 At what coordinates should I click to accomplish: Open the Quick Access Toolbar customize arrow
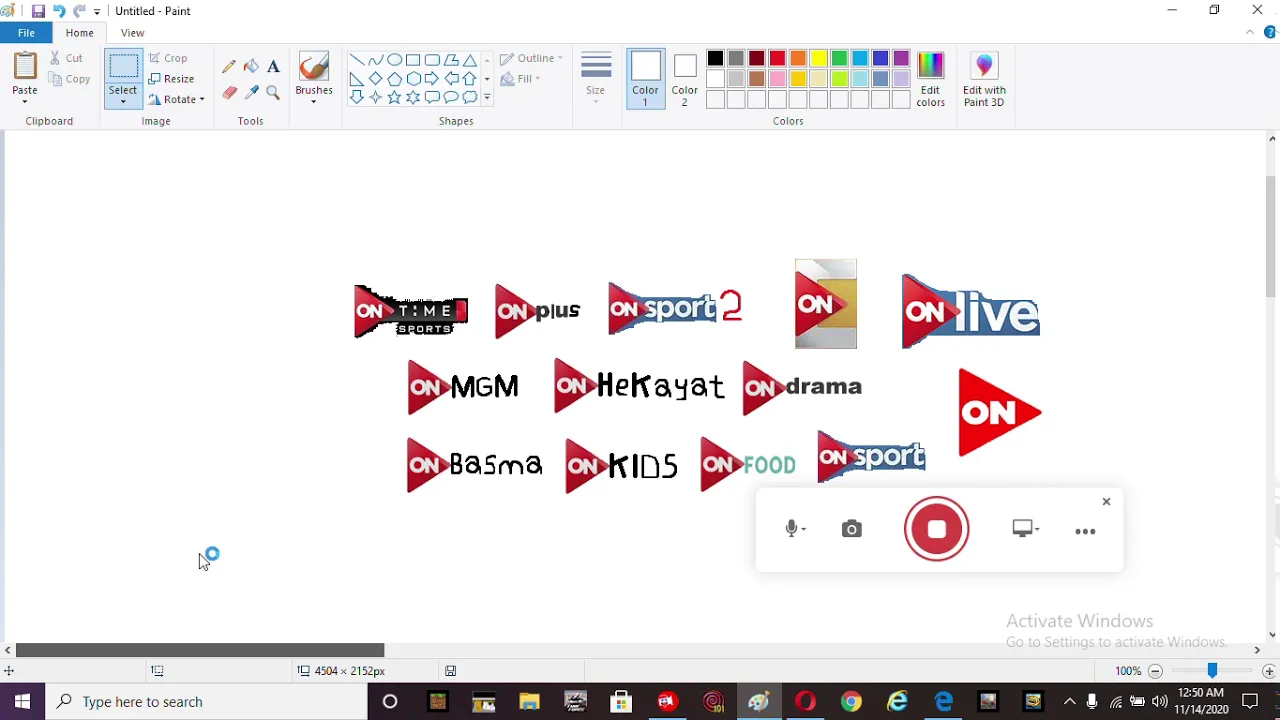(x=97, y=12)
